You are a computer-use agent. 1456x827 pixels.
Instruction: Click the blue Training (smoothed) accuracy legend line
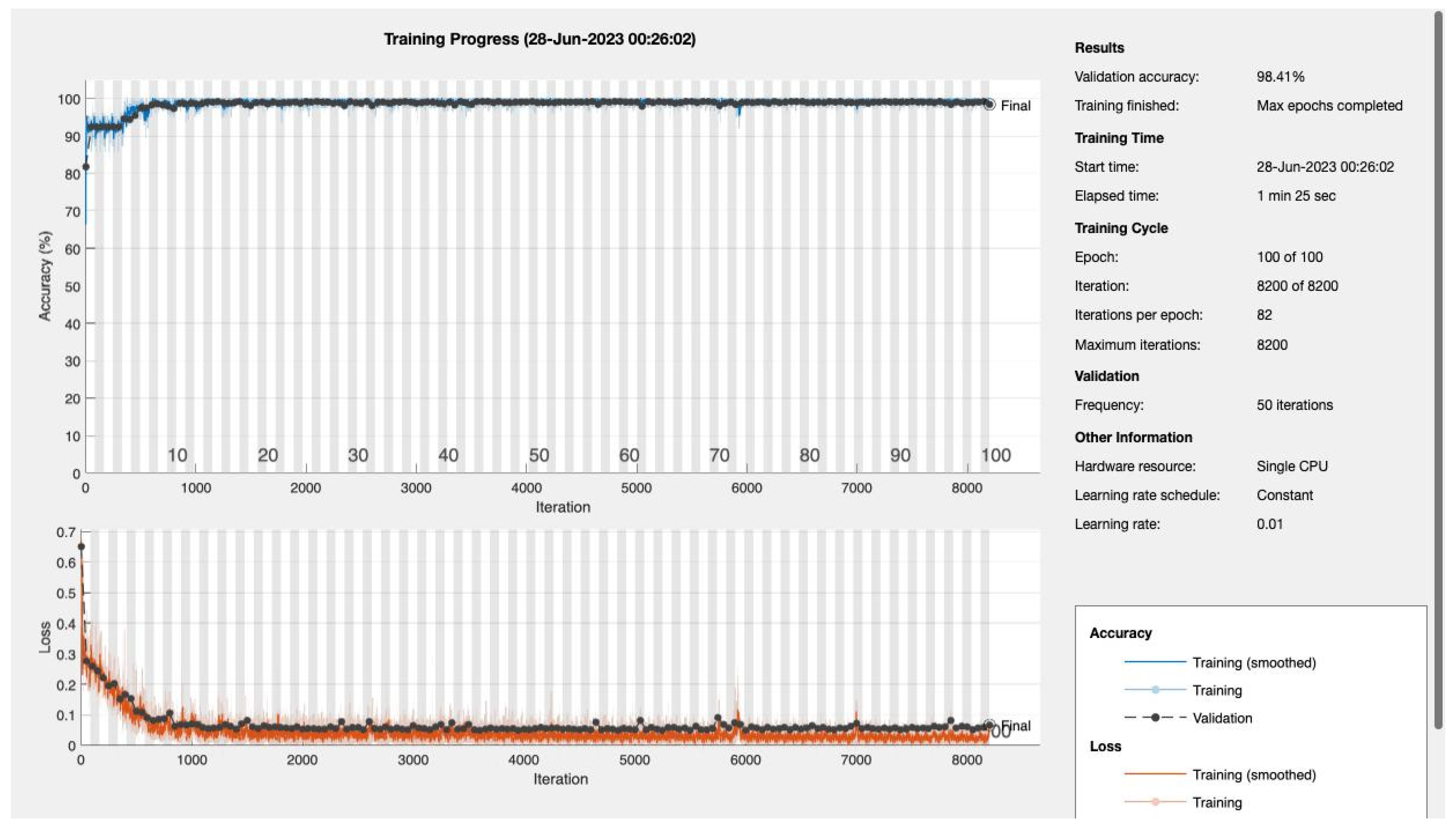[1155, 662]
